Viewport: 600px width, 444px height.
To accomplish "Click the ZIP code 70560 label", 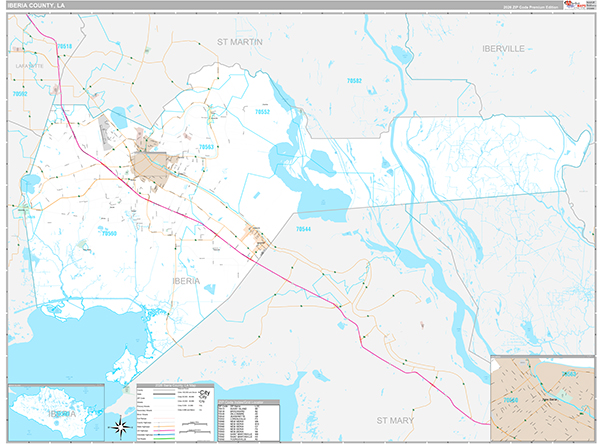I will (109, 233).
